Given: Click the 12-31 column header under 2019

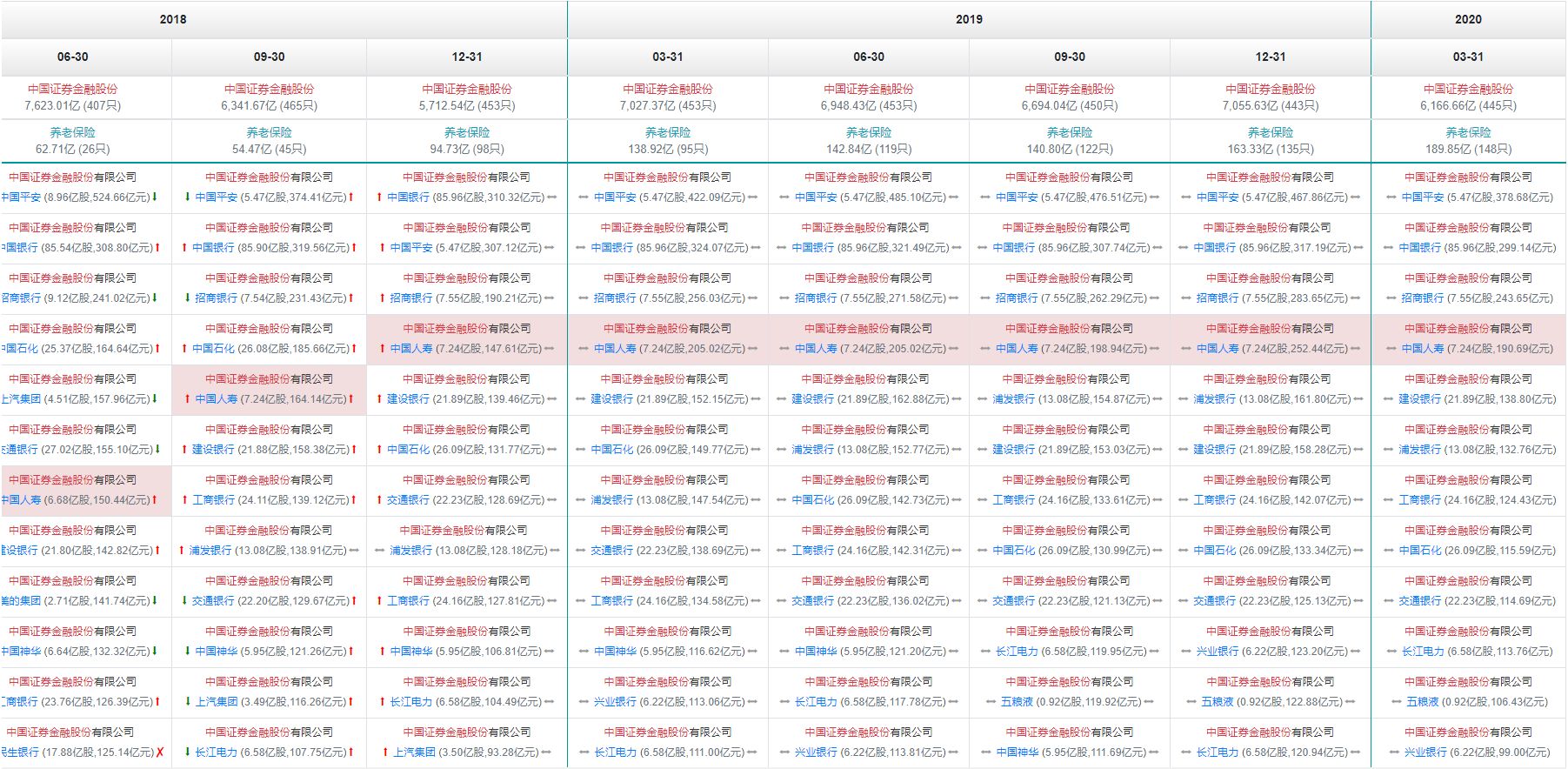Looking at the screenshot, I should (1271, 57).
